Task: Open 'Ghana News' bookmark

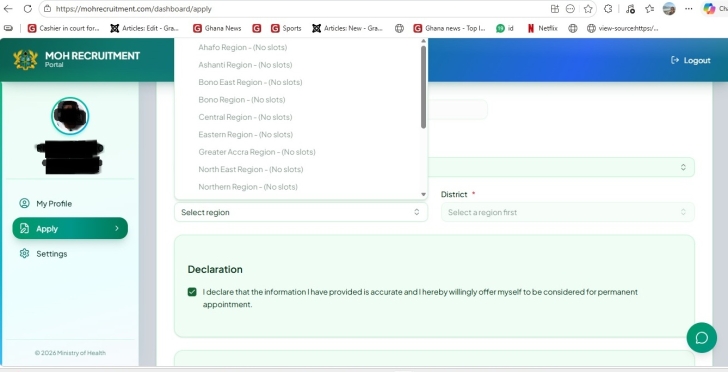Action: 217,28
